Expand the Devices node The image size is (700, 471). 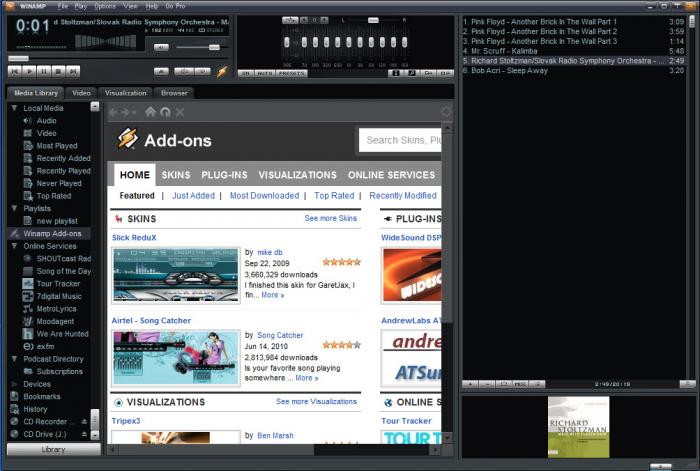click(x=14, y=384)
